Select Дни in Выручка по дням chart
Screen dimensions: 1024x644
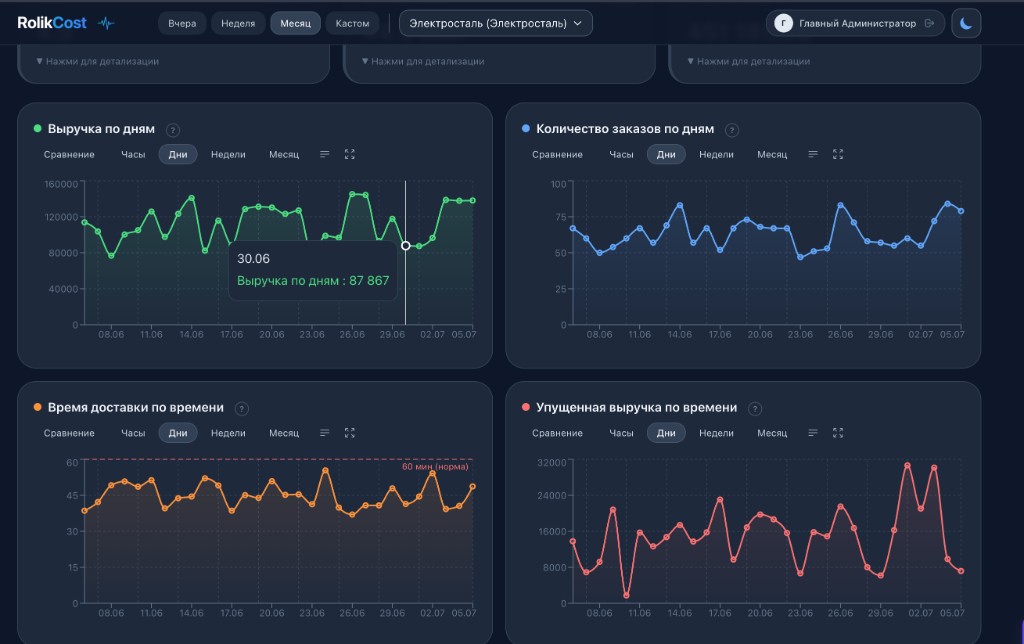tap(178, 155)
